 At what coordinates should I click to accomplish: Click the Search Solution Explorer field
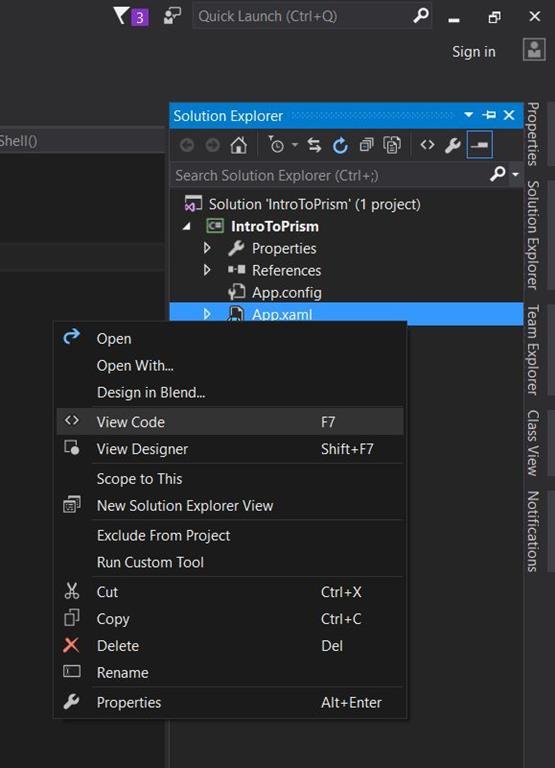331,175
